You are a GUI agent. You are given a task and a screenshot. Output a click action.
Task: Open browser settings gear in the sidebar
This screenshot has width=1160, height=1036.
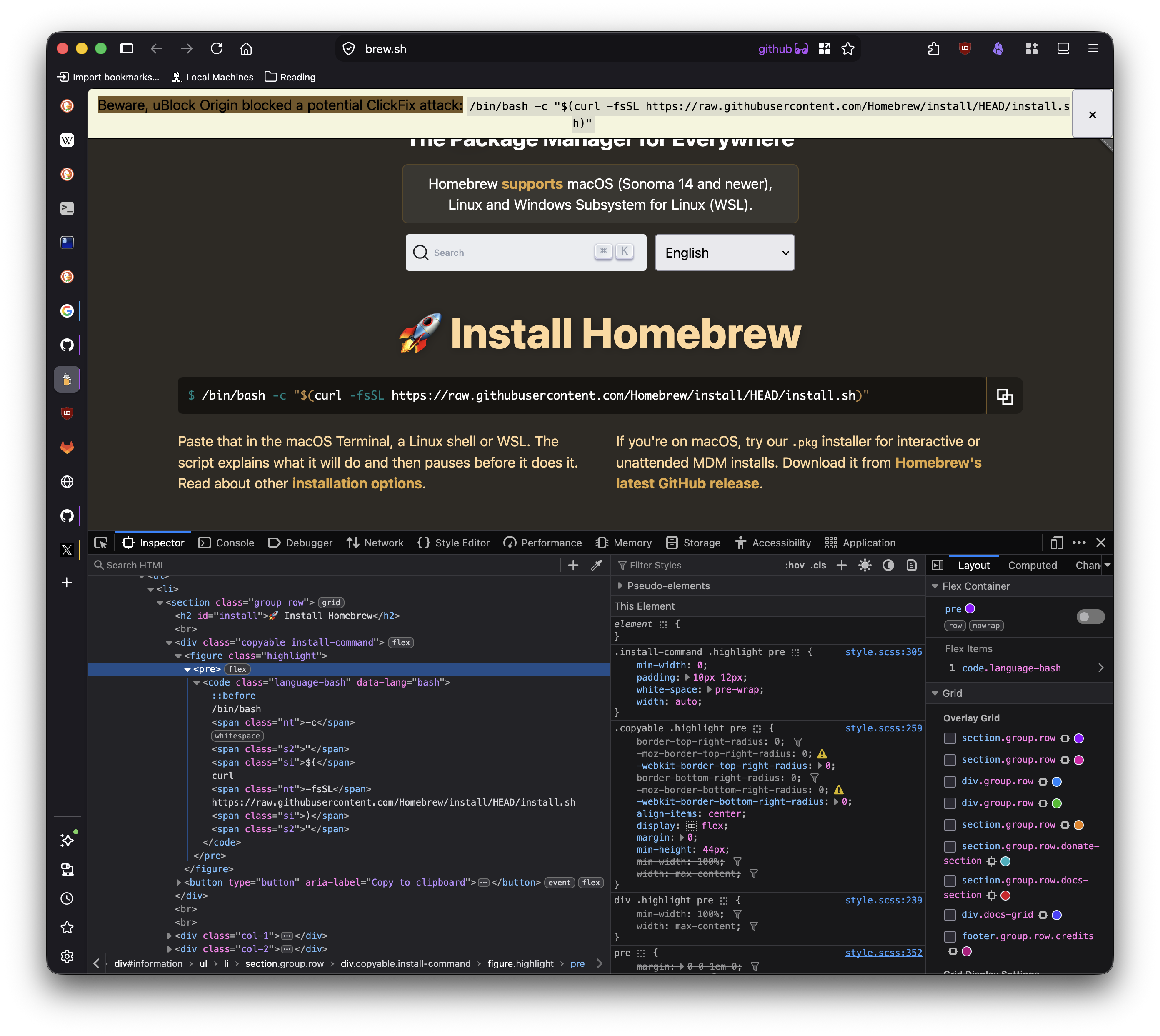[x=67, y=956]
